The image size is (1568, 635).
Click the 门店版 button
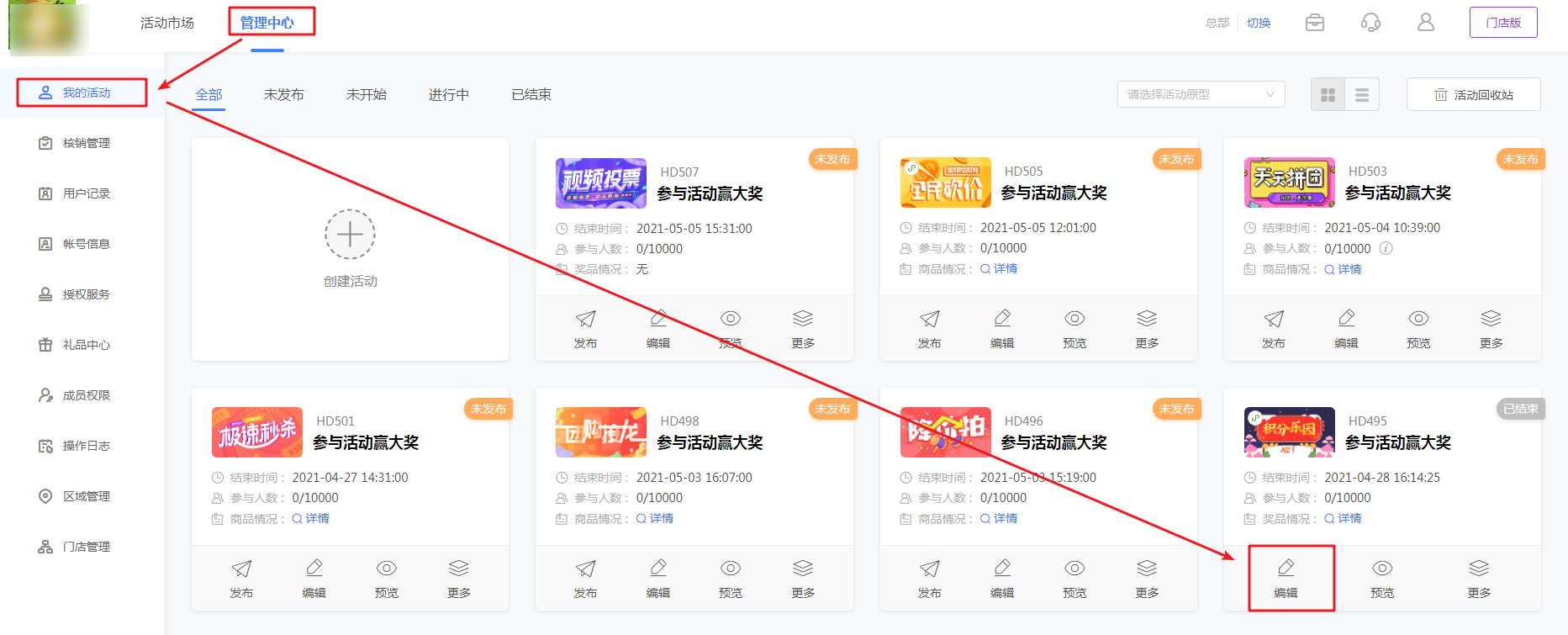[1503, 23]
